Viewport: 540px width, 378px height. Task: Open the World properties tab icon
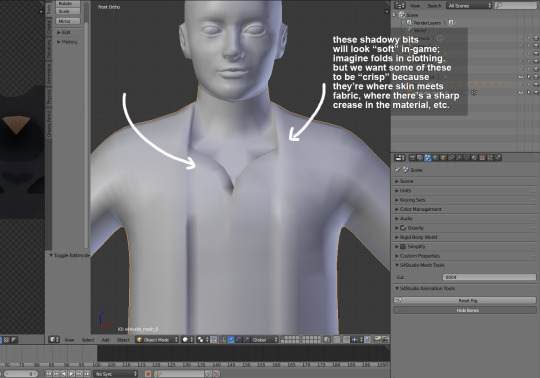436,158
